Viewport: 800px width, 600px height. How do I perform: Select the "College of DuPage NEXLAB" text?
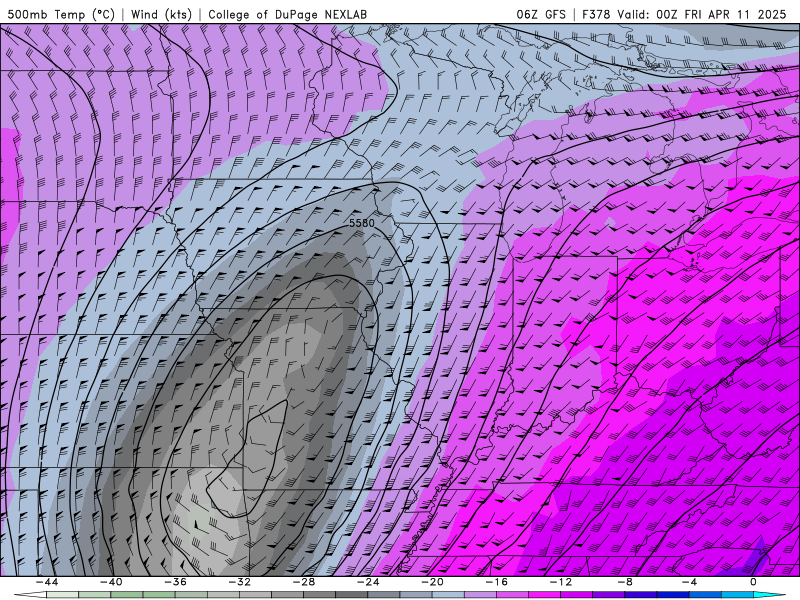point(287,14)
